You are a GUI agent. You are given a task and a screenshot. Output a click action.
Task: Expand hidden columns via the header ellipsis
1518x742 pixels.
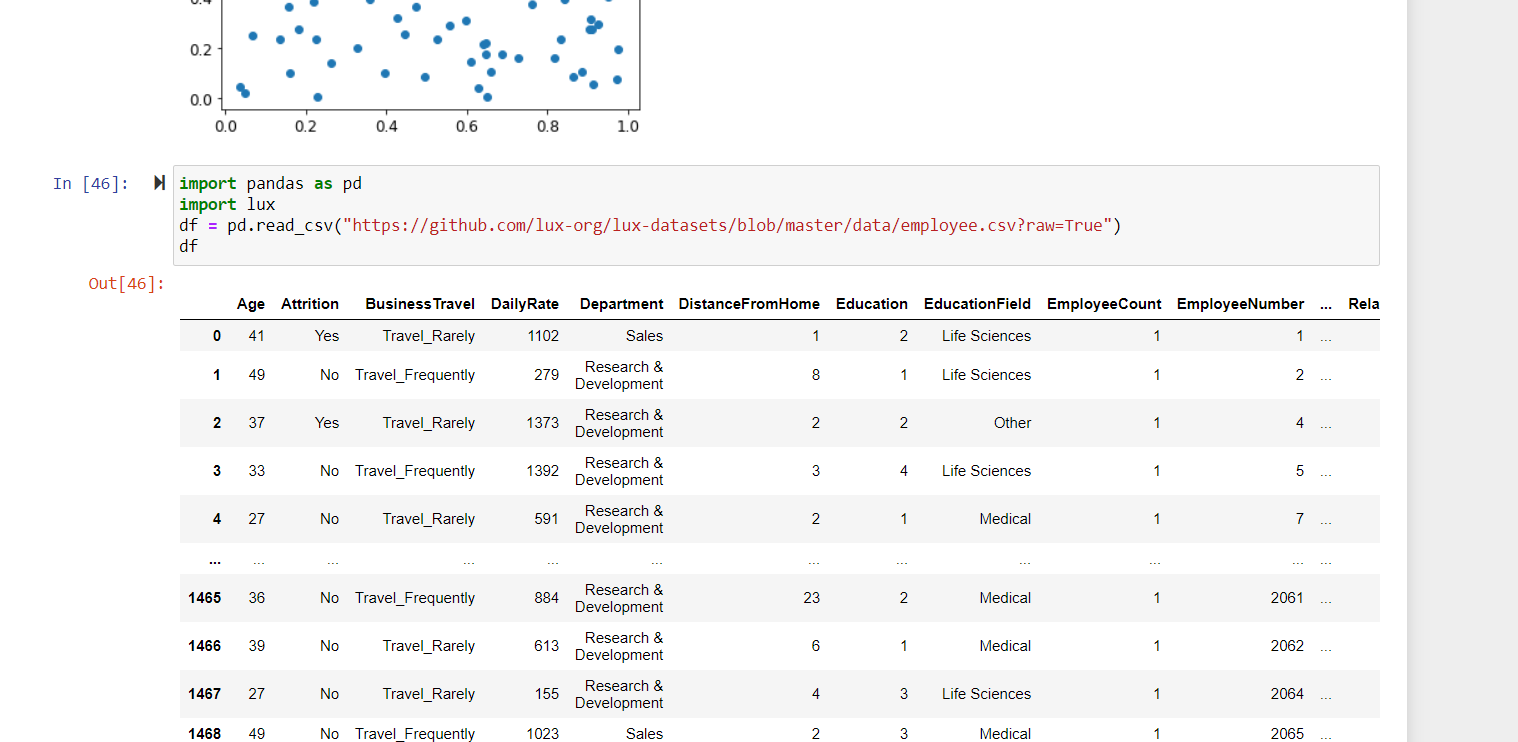(1326, 303)
